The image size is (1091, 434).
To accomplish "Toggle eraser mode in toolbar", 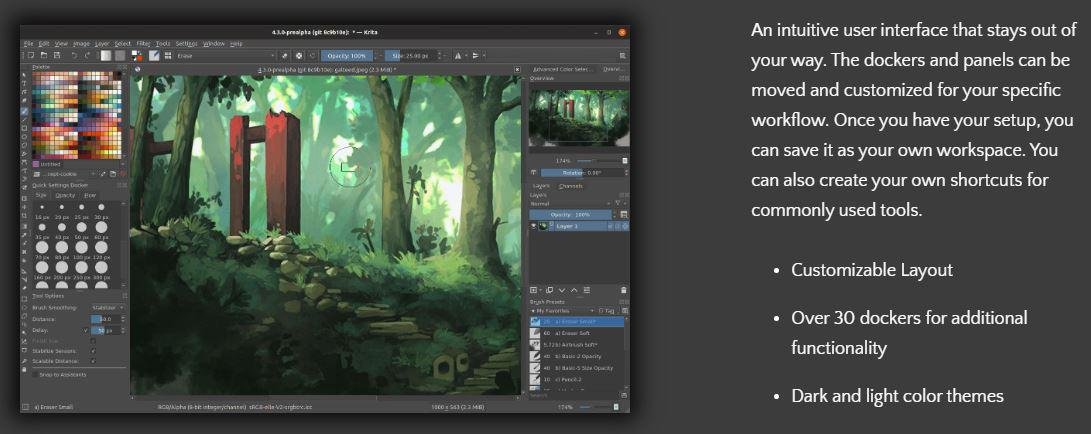I will coord(285,55).
